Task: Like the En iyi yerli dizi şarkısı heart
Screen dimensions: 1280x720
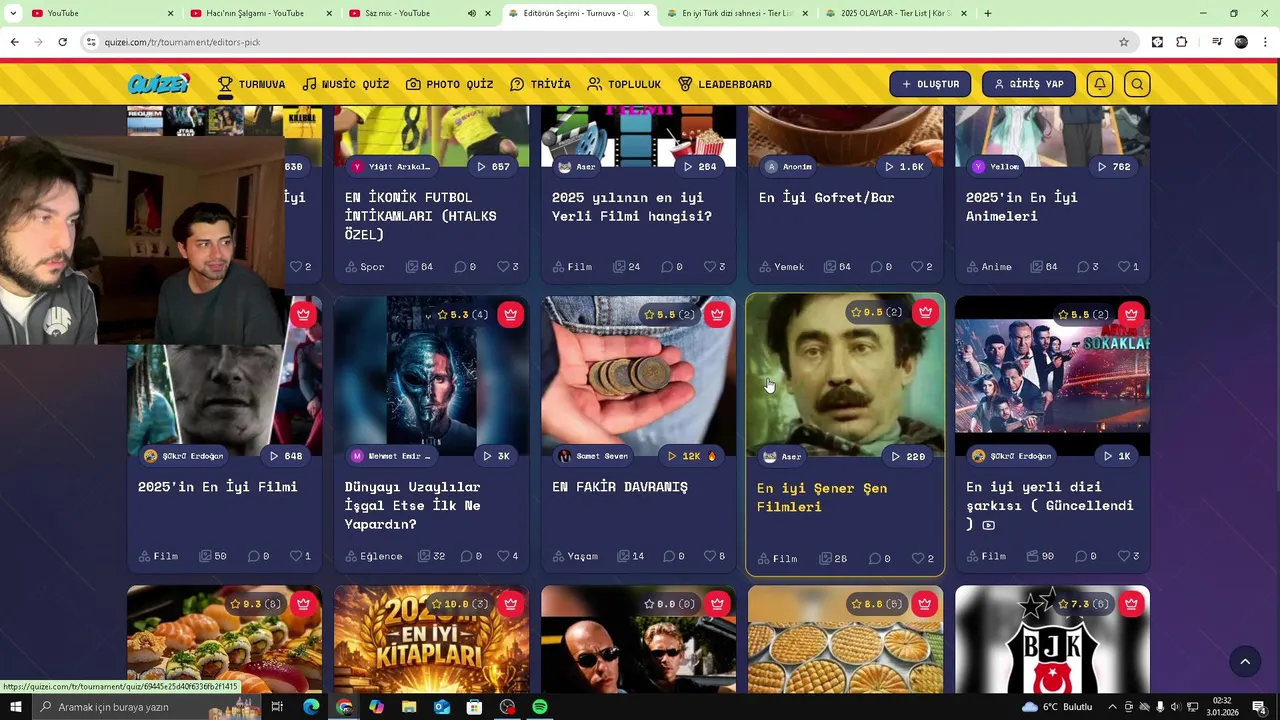Action: 1123,556
